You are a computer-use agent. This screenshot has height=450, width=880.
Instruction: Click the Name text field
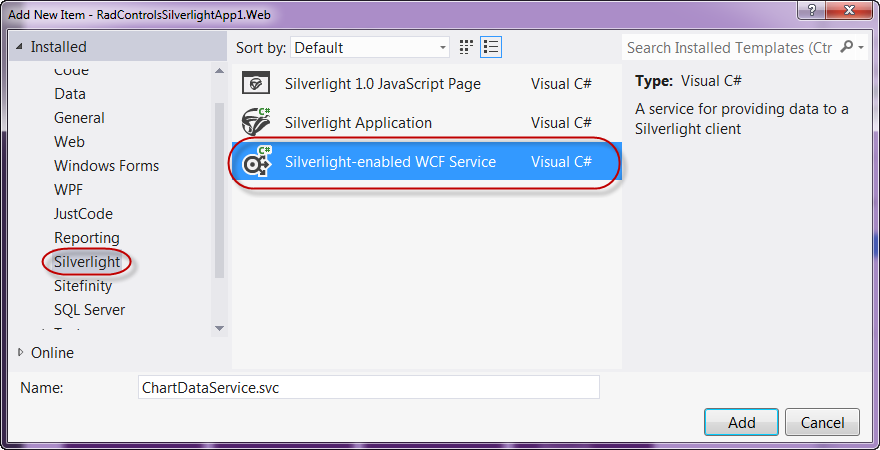[x=368, y=387]
